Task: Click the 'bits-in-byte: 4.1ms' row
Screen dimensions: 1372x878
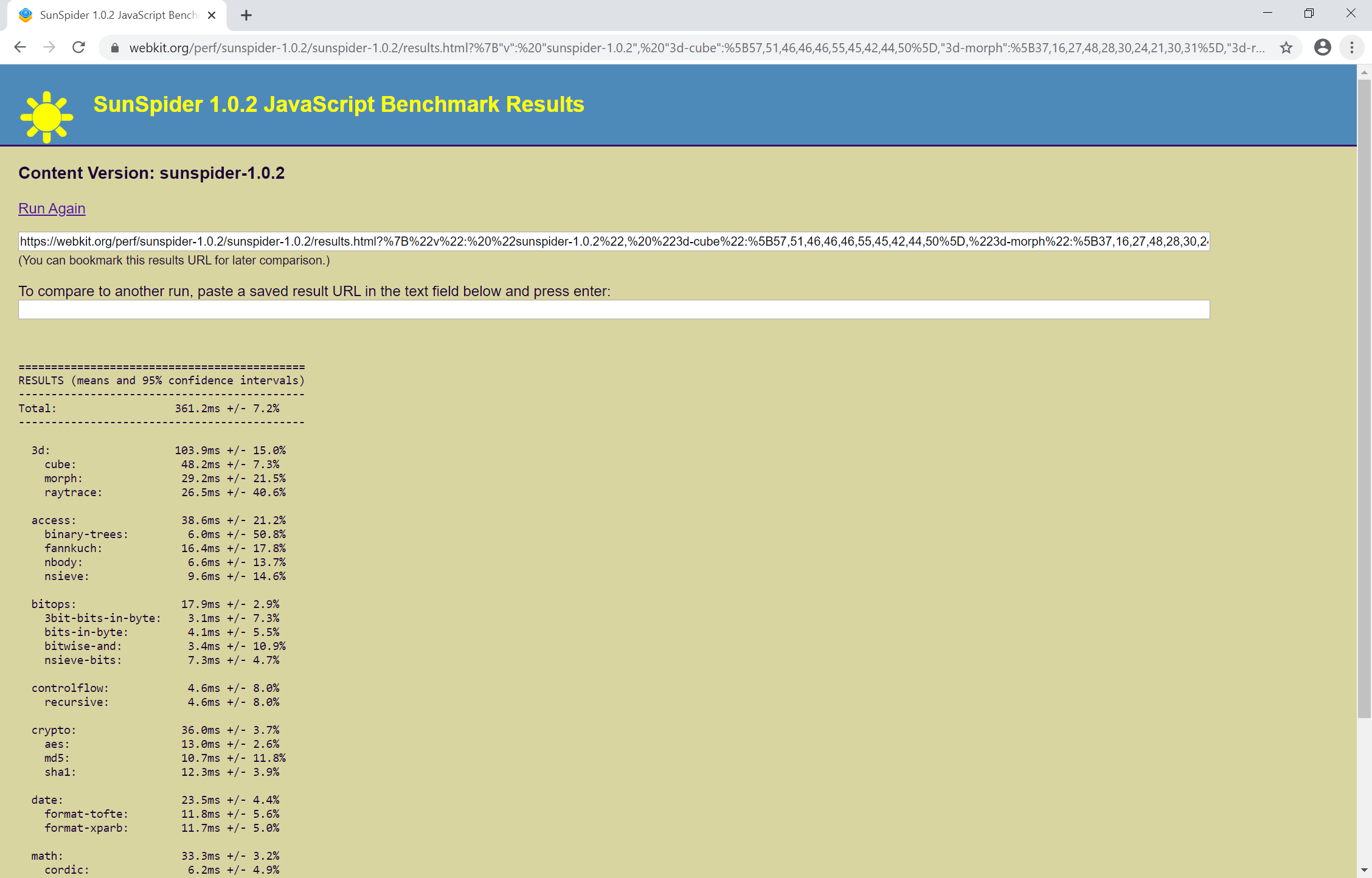Action: pyautogui.click(x=162, y=632)
